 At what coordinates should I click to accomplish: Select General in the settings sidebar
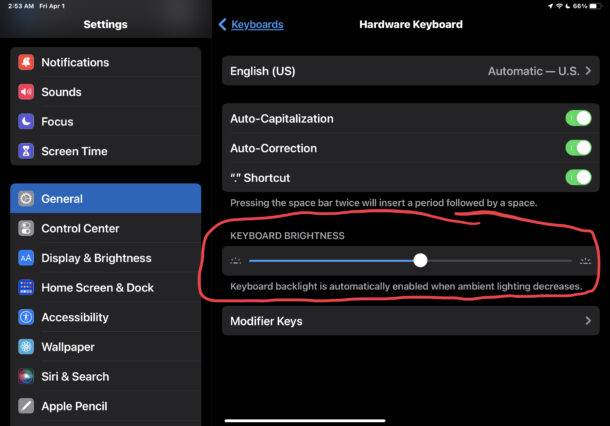[x=105, y=199]
